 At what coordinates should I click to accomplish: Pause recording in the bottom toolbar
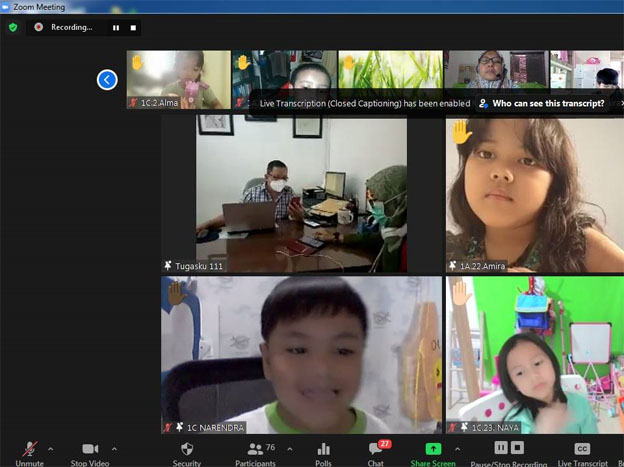coord(502,448)
